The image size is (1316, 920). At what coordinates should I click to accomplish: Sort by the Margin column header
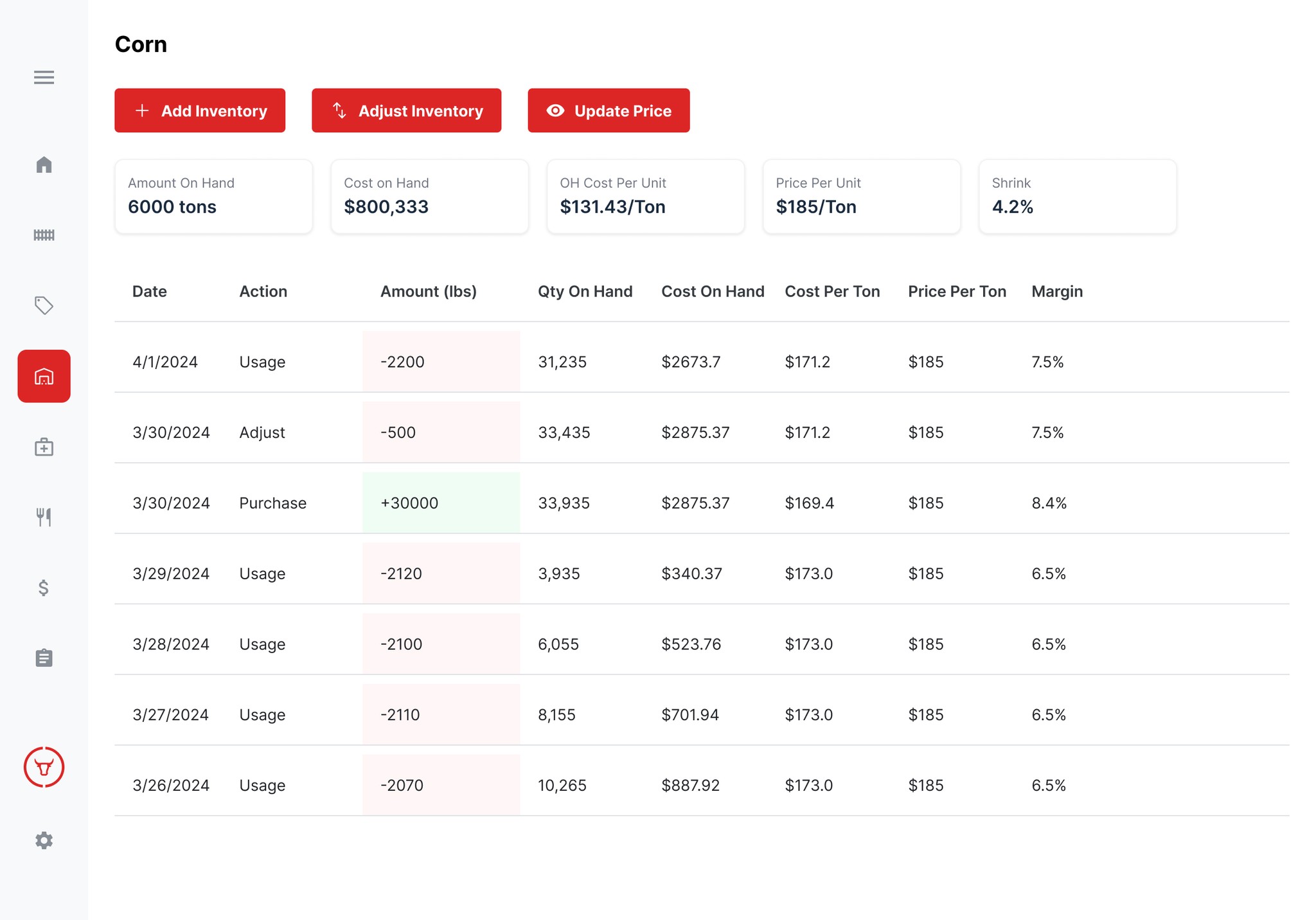[1056, 291]
